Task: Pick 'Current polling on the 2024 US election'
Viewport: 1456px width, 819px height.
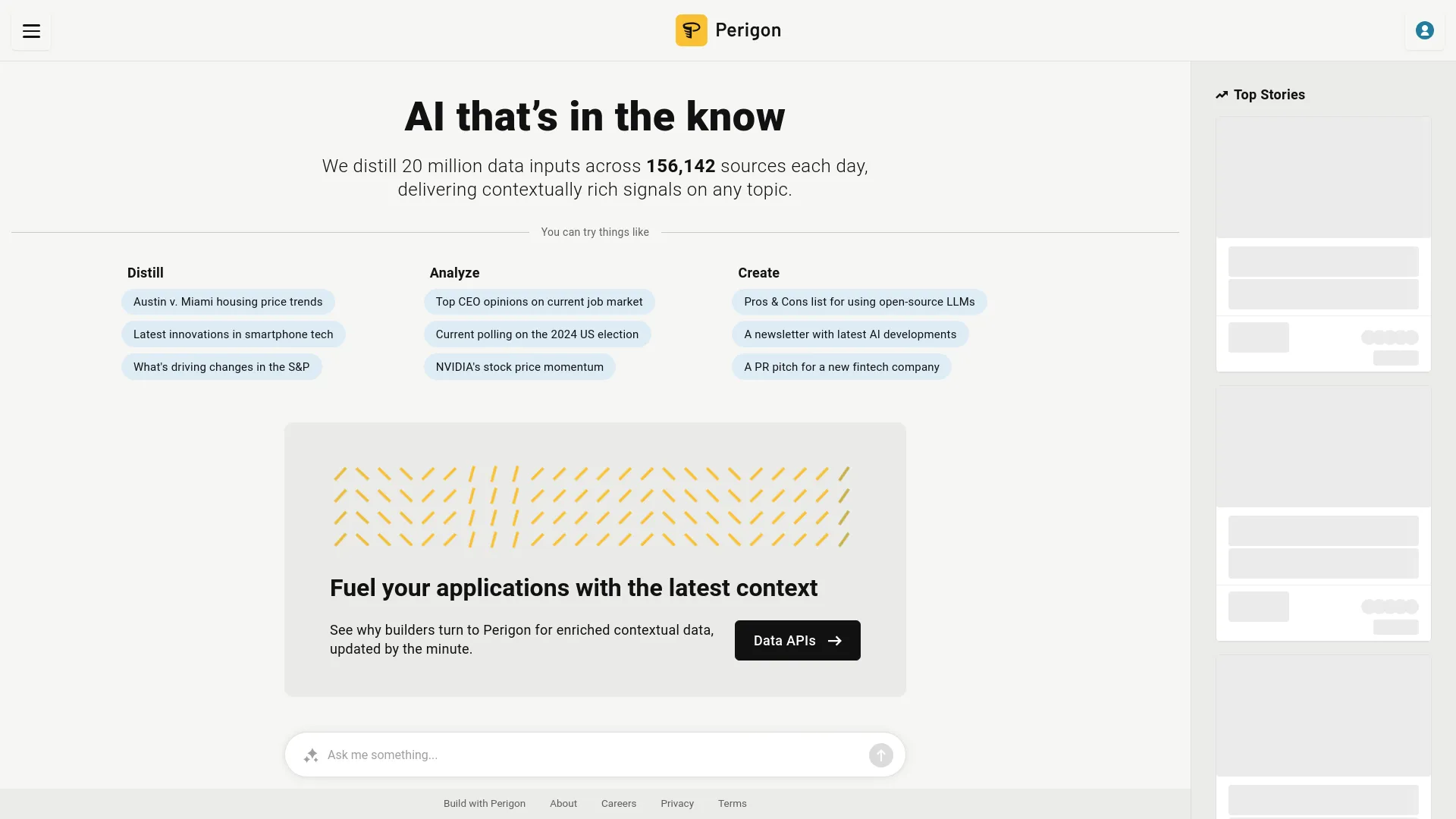Action: [x=537, y=334]
